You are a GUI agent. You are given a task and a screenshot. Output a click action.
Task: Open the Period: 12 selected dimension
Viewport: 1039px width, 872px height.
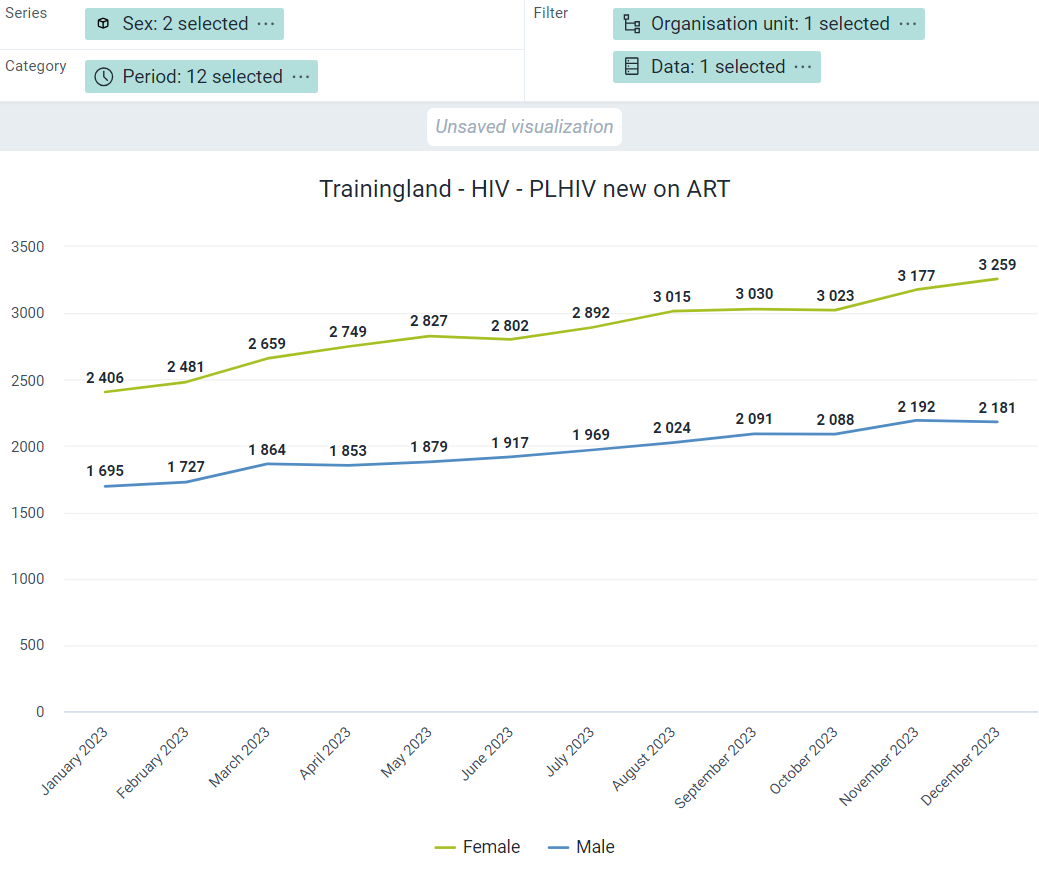(202, 77)
